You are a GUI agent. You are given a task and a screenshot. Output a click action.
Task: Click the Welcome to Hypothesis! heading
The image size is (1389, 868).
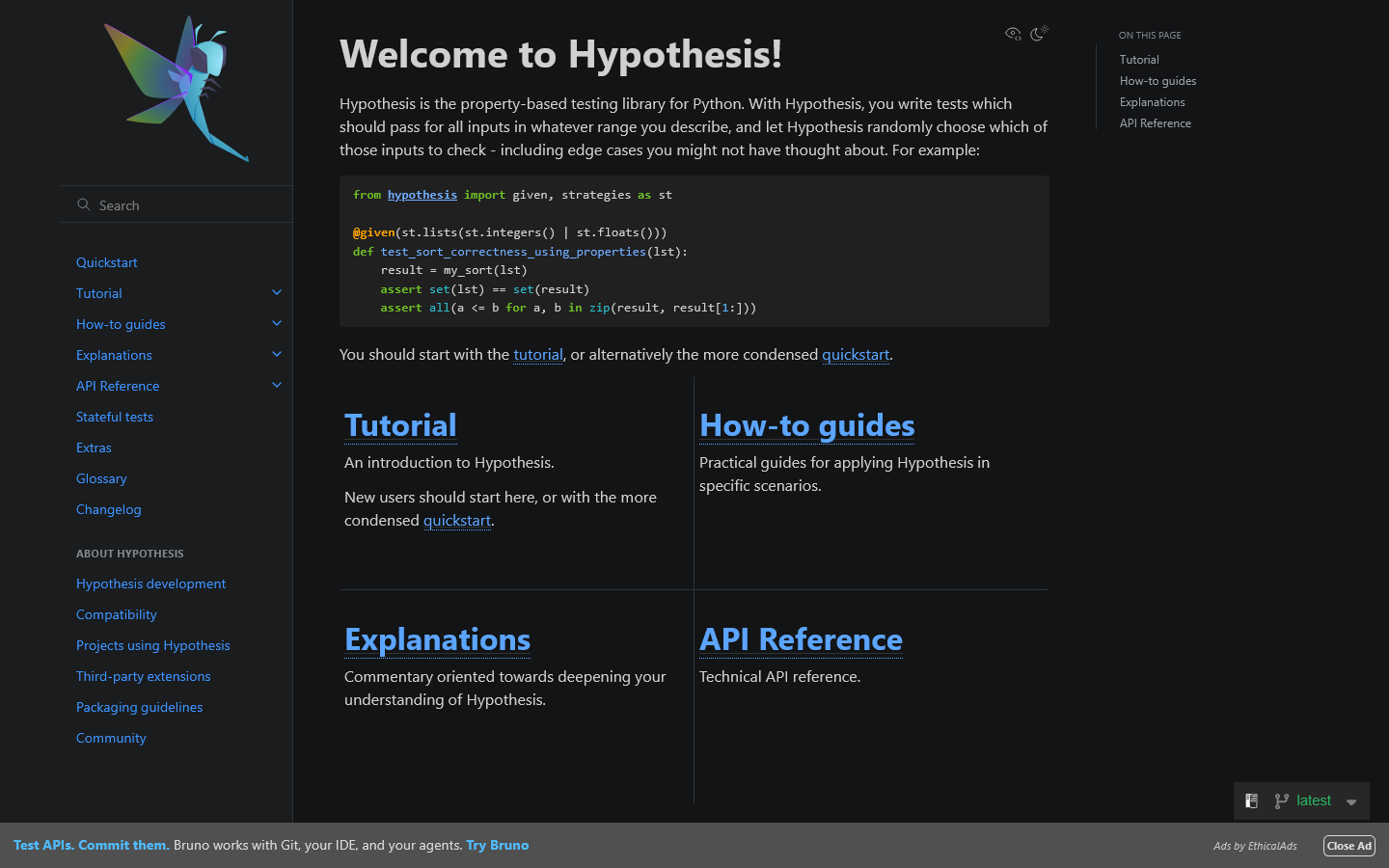point(560,54)
